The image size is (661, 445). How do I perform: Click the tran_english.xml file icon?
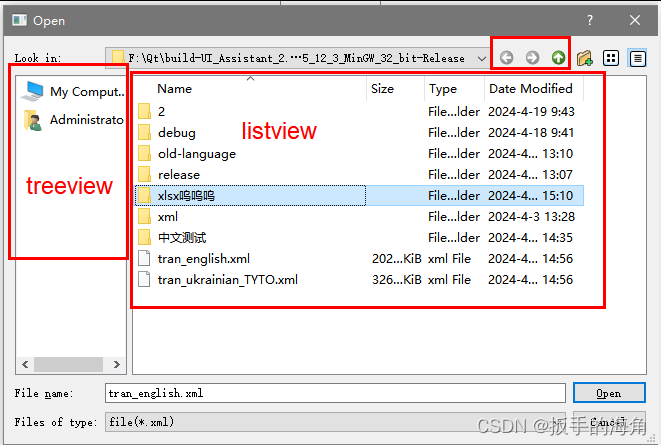pos(144,258)
